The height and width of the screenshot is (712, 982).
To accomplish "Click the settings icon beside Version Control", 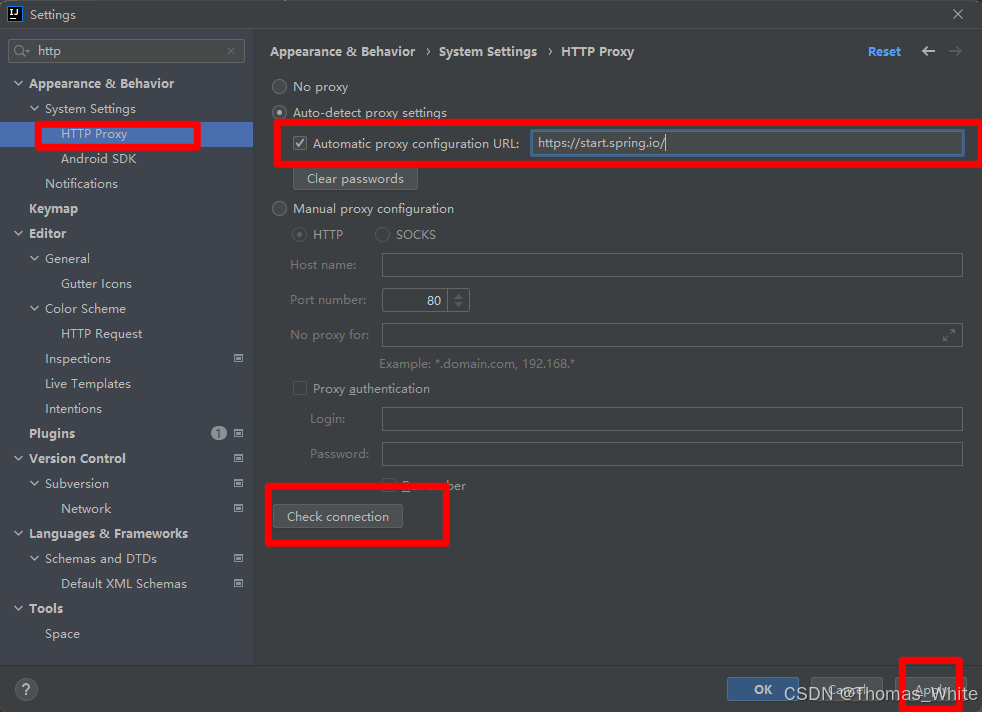I will click(x=237, y=458).
